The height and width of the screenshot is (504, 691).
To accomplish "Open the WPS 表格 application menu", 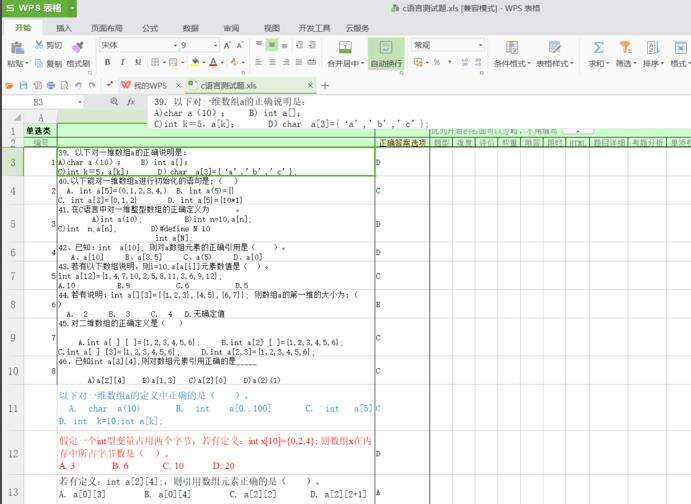I will tap(39, 8).
